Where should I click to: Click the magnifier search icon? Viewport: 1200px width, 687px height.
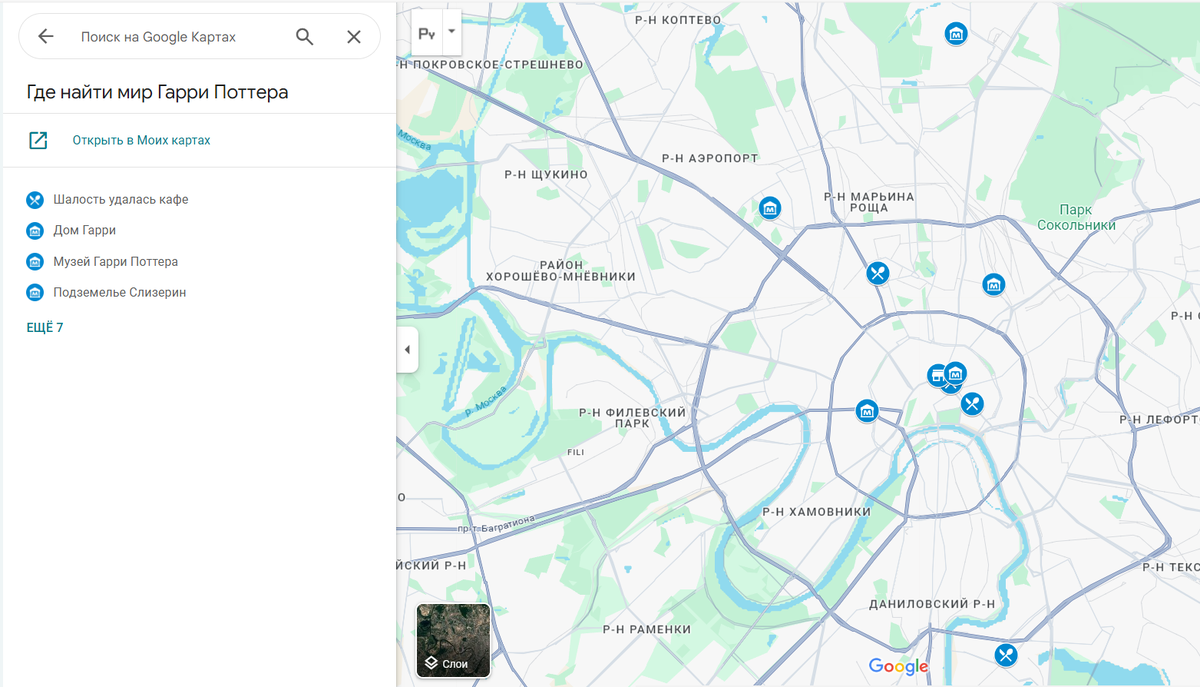[x=305, y=37]
